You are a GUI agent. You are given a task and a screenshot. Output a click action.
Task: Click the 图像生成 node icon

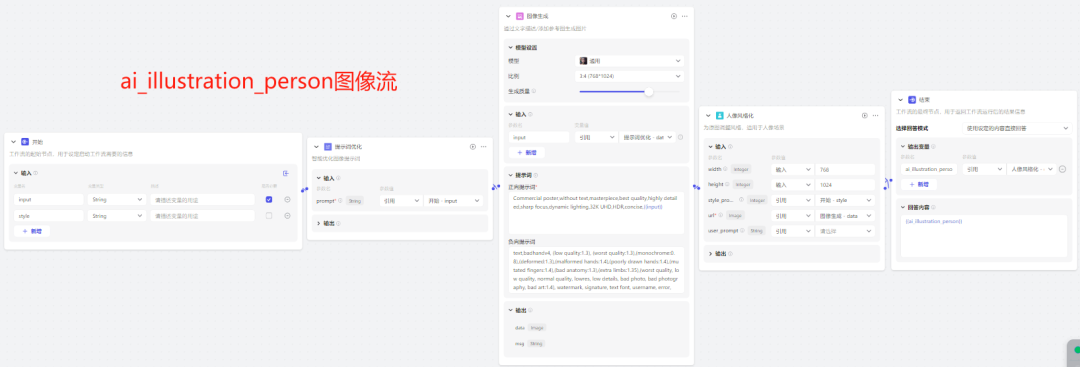(519, 16)
